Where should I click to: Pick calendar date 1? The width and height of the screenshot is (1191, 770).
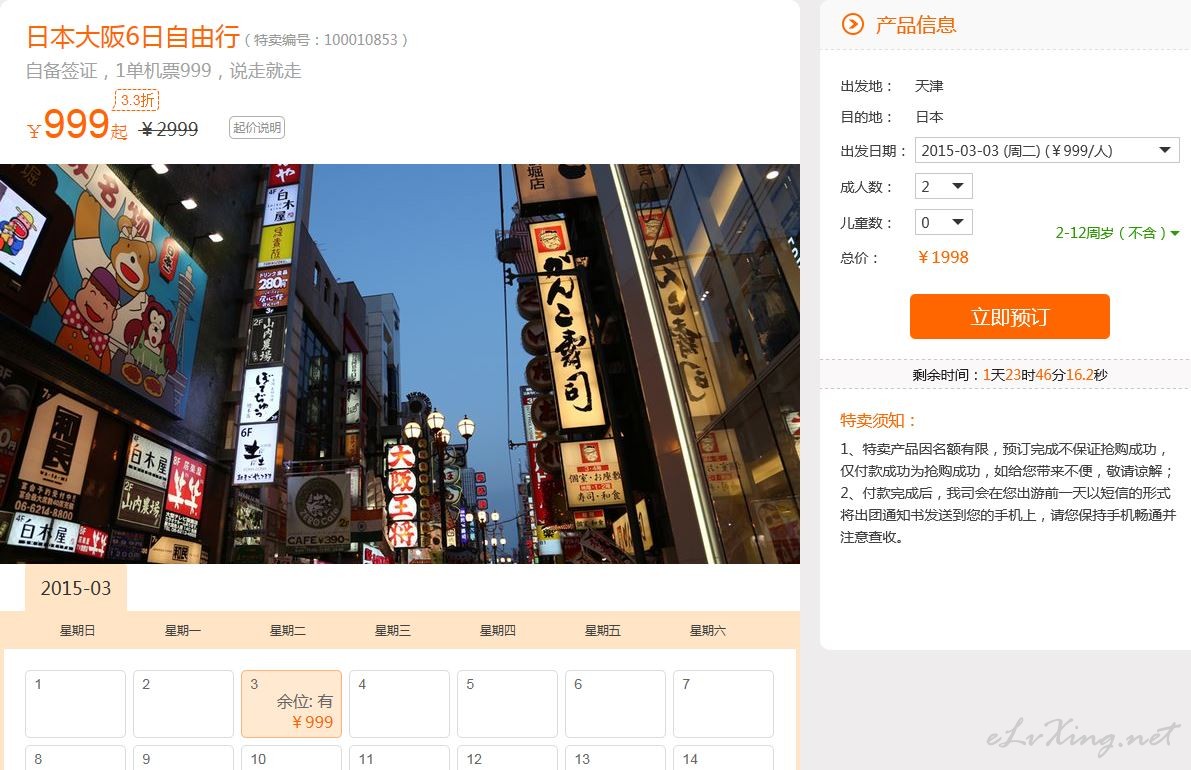tap(75, 704)
